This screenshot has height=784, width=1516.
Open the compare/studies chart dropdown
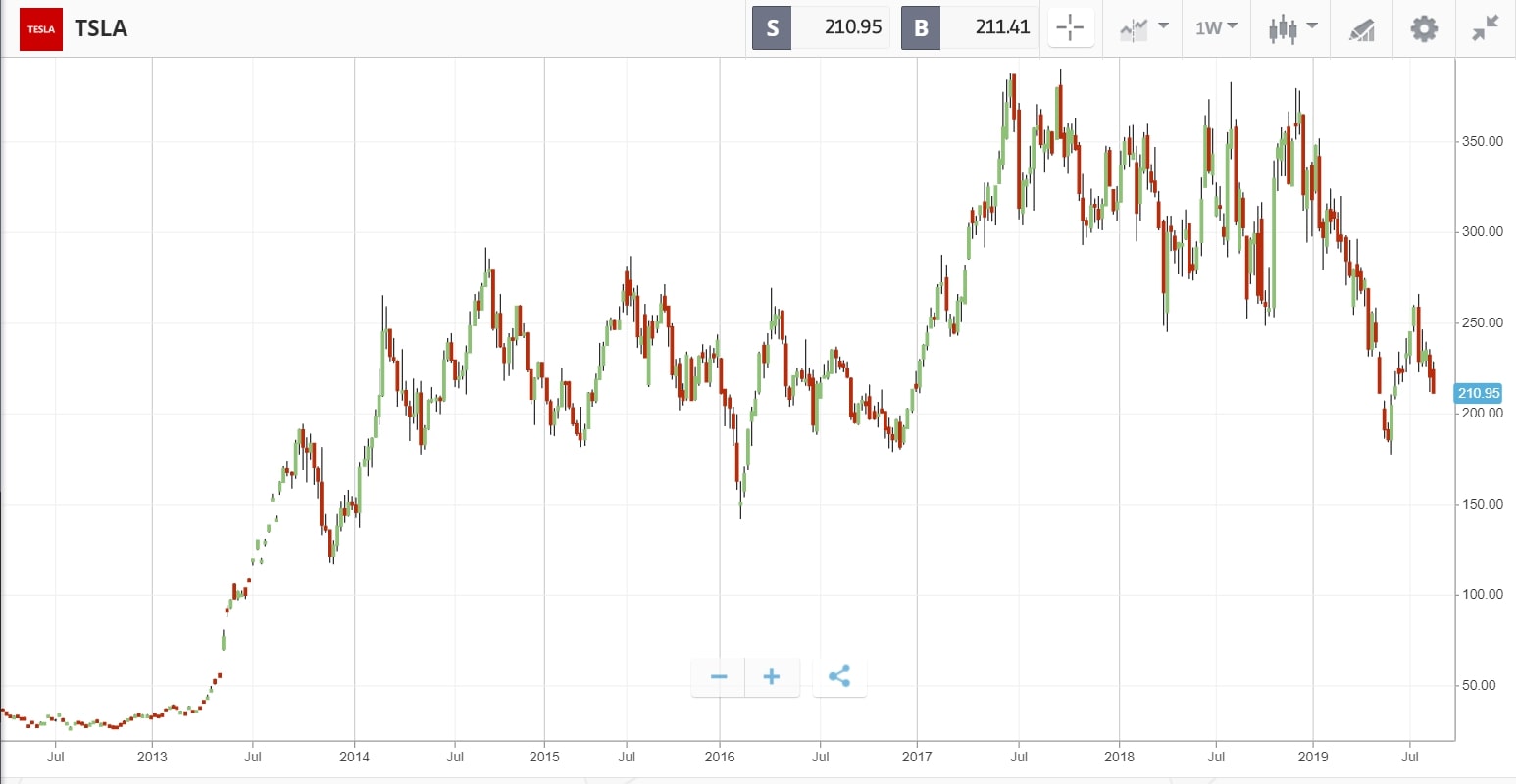1143,27
